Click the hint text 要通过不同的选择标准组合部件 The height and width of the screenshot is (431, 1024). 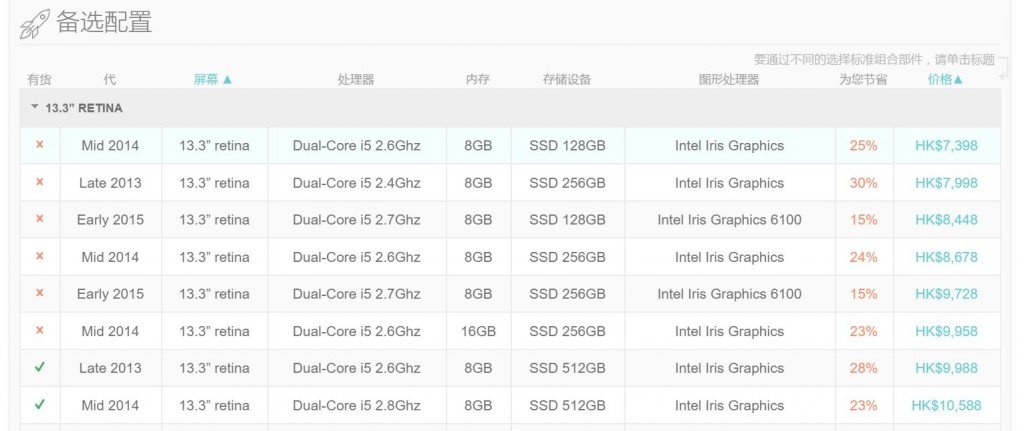pos(839,59)
